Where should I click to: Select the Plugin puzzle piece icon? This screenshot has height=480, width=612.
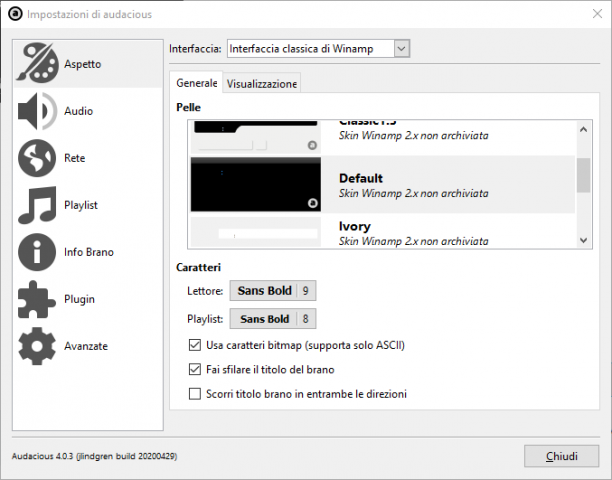36,299
